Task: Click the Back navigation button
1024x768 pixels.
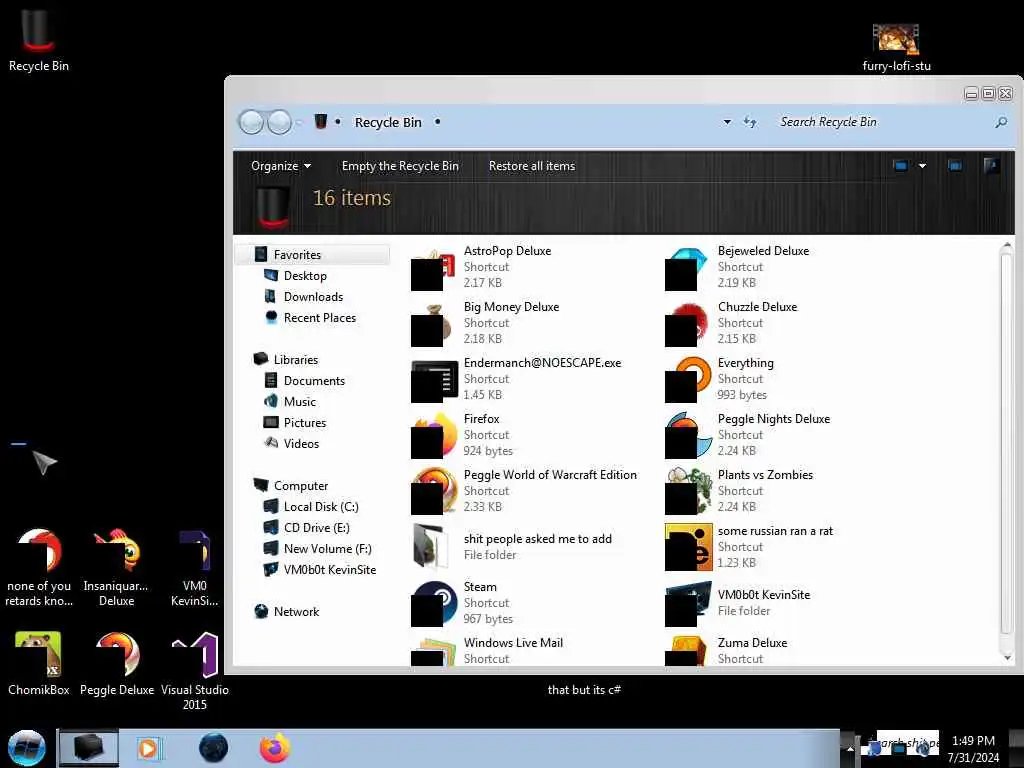Action: click(x=251, y=122)
